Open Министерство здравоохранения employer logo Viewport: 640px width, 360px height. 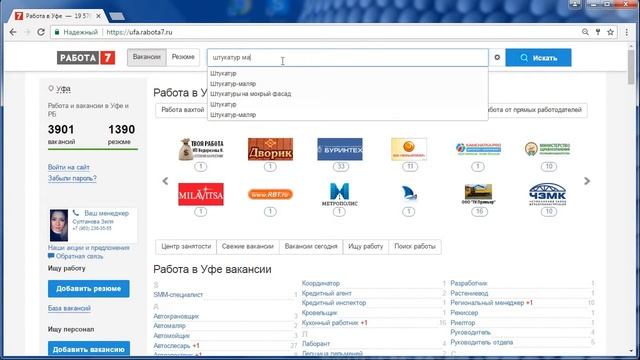point(547,149)
